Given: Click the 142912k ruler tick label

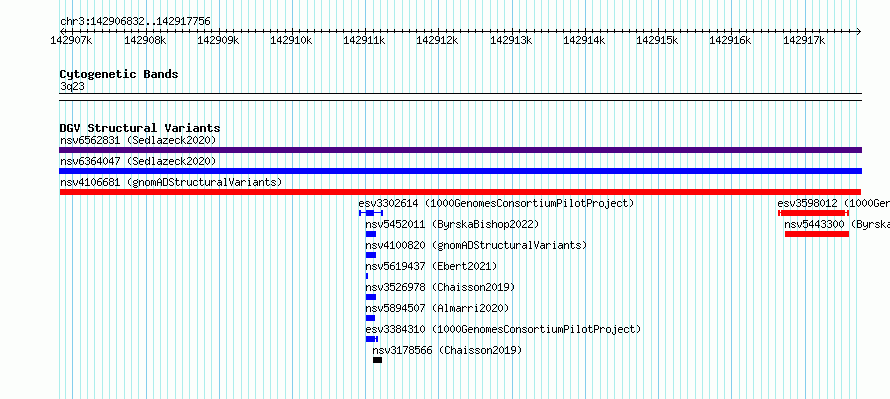Looking at the screenshot, I should pyautogui.click(x=437, y=40).
